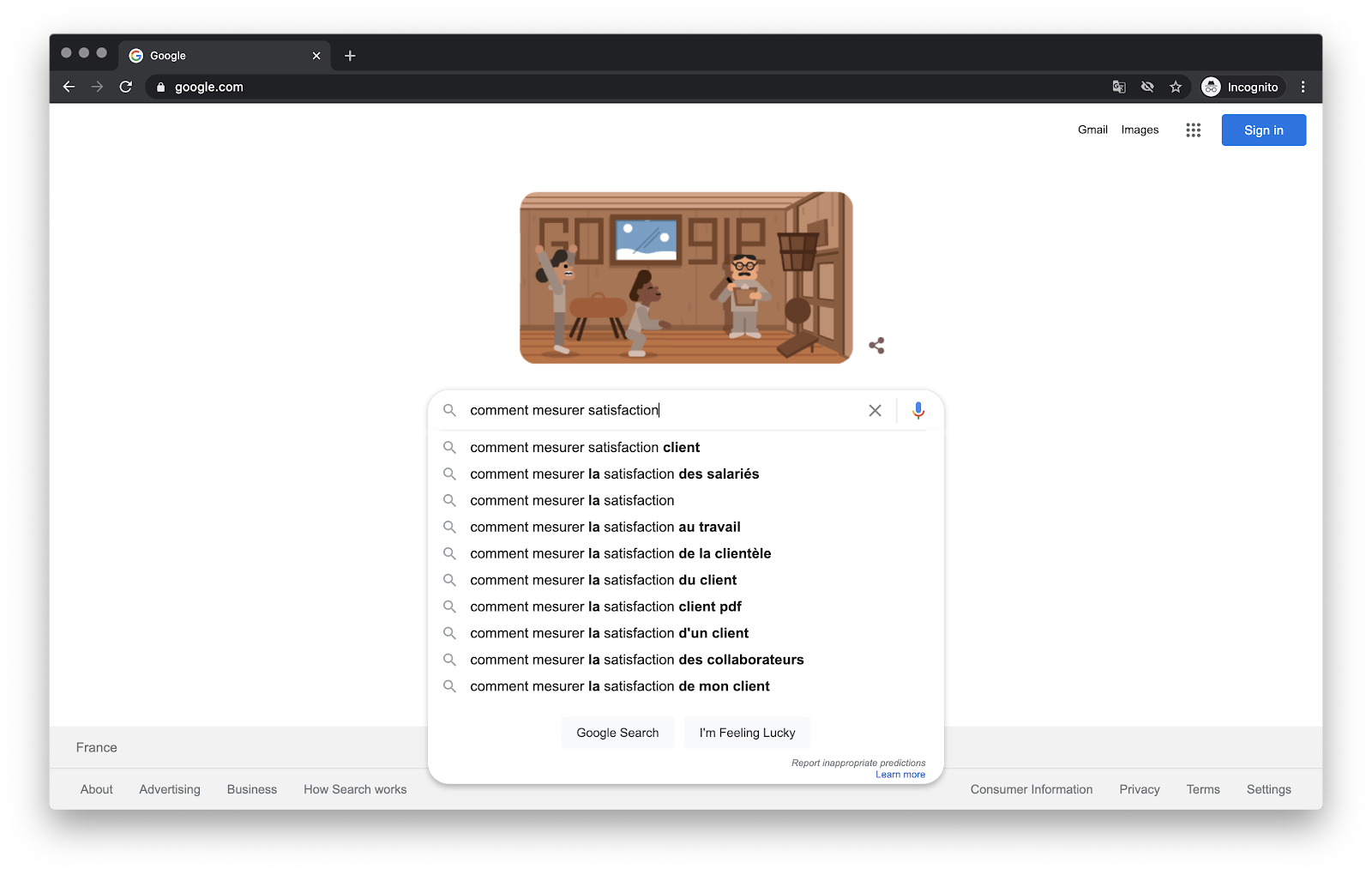
Task: Click I'm Feeling Lucky button
Action: [747, 733]
